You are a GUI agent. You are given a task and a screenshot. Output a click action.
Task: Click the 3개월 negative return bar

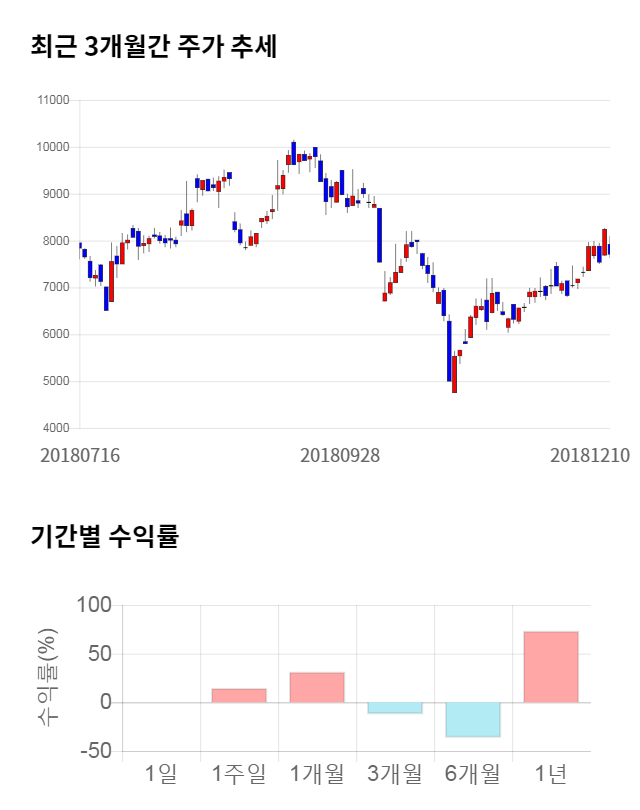[395, 708]
